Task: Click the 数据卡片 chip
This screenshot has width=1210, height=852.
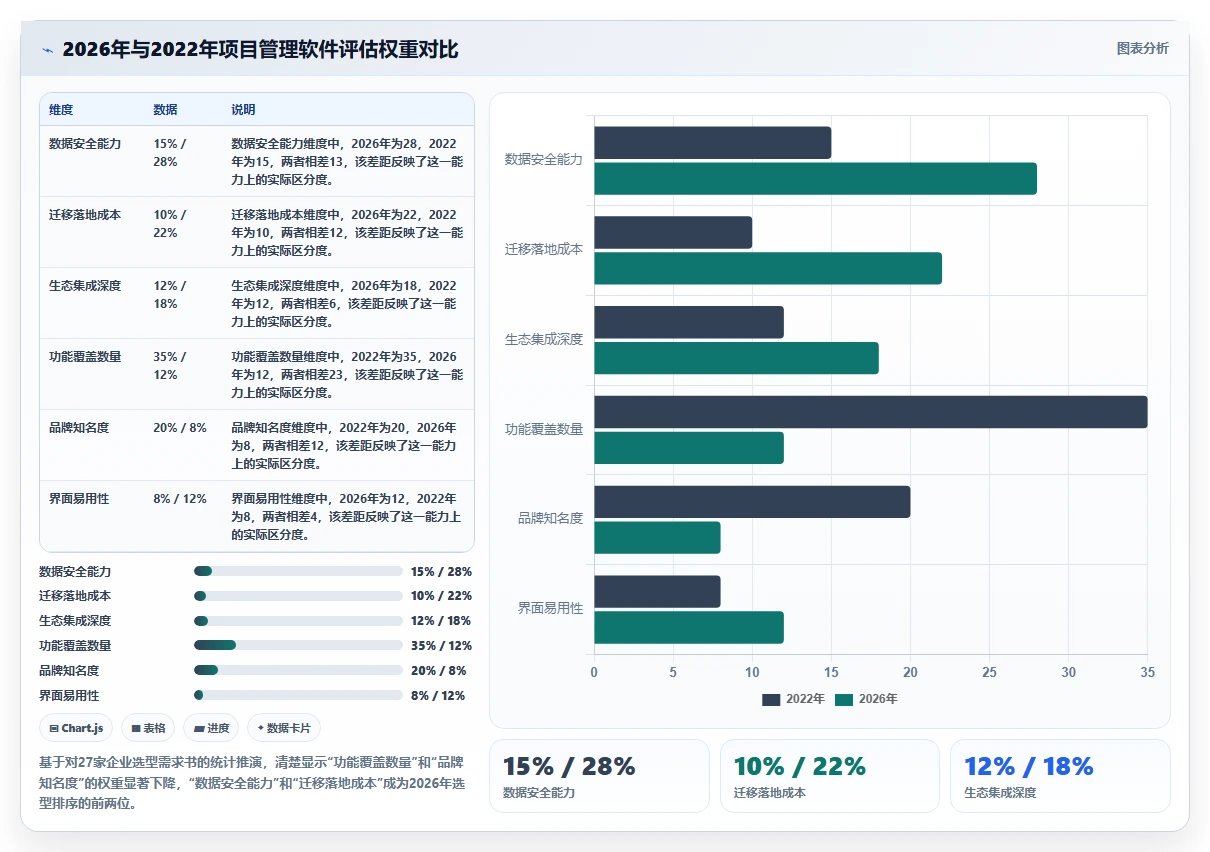Action: 284,728
